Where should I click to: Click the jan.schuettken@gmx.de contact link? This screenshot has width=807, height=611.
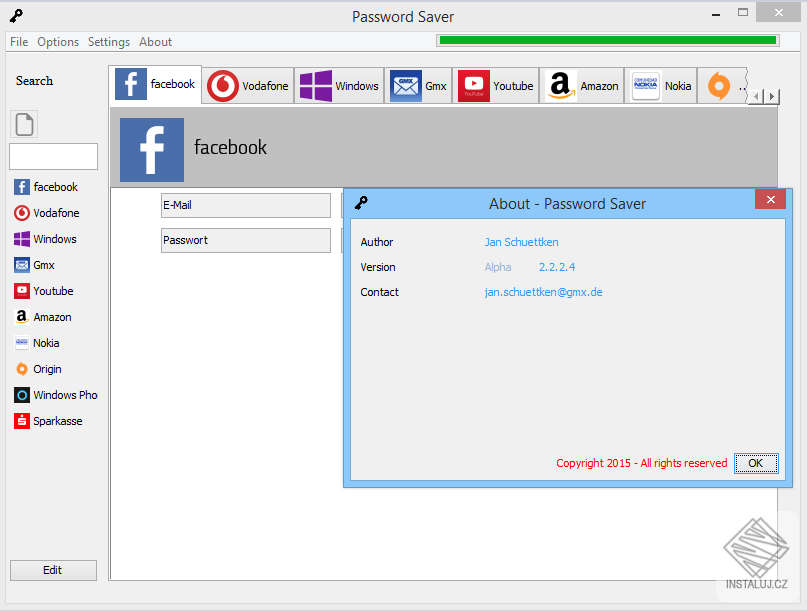[543, 292]
